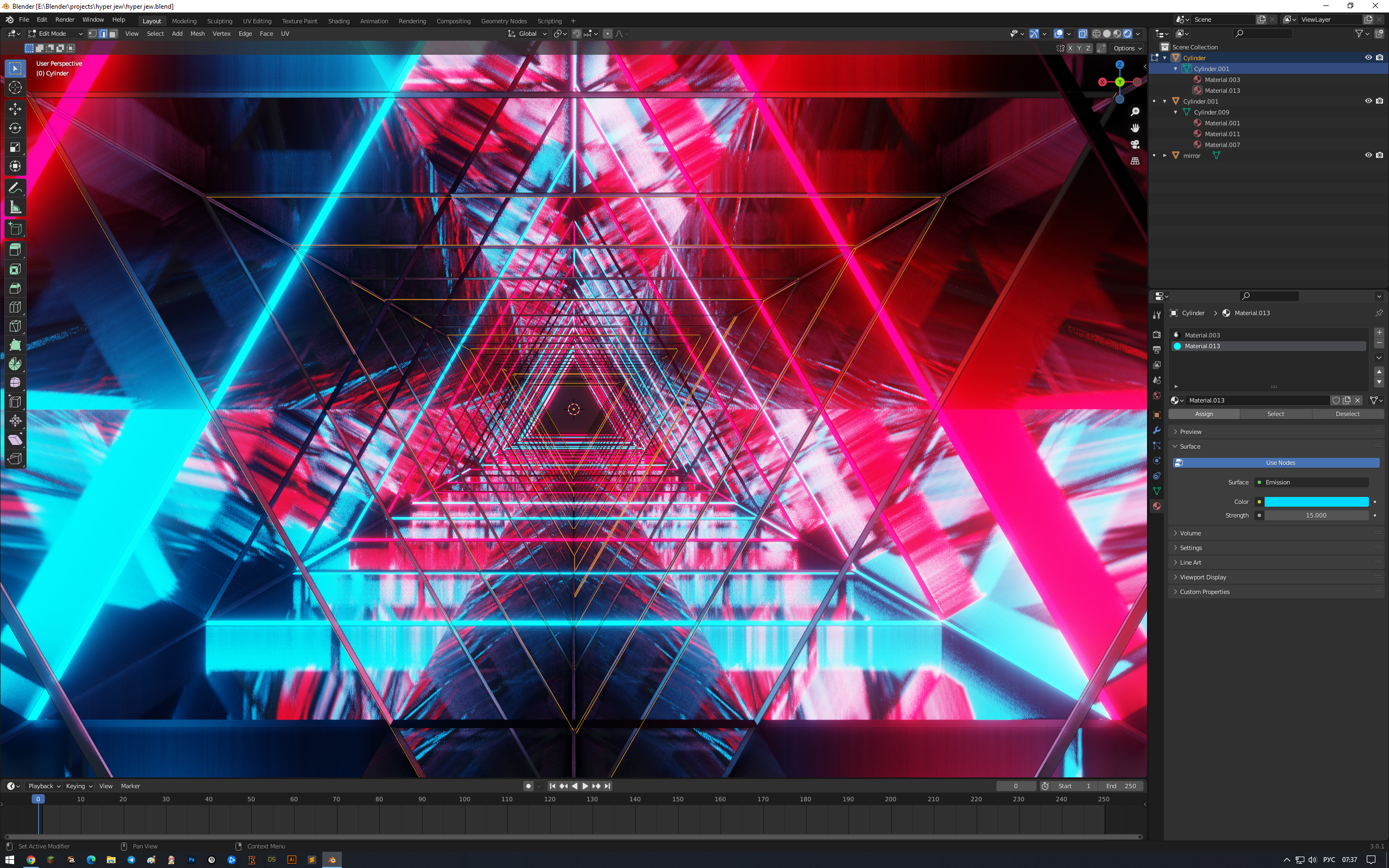This screenshot has width=1389, height=868.
Task: Hide the mirror object in viewport
Action: click(1368, 155)
